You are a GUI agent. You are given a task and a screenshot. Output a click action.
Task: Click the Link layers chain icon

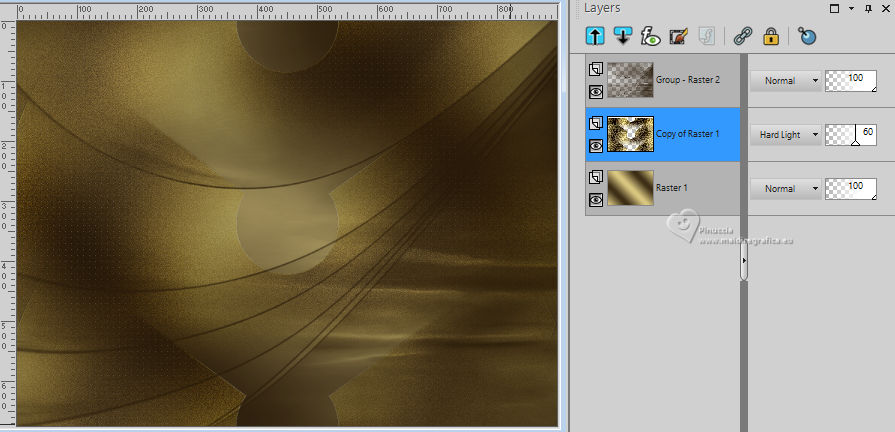click(x=743, y=36)
